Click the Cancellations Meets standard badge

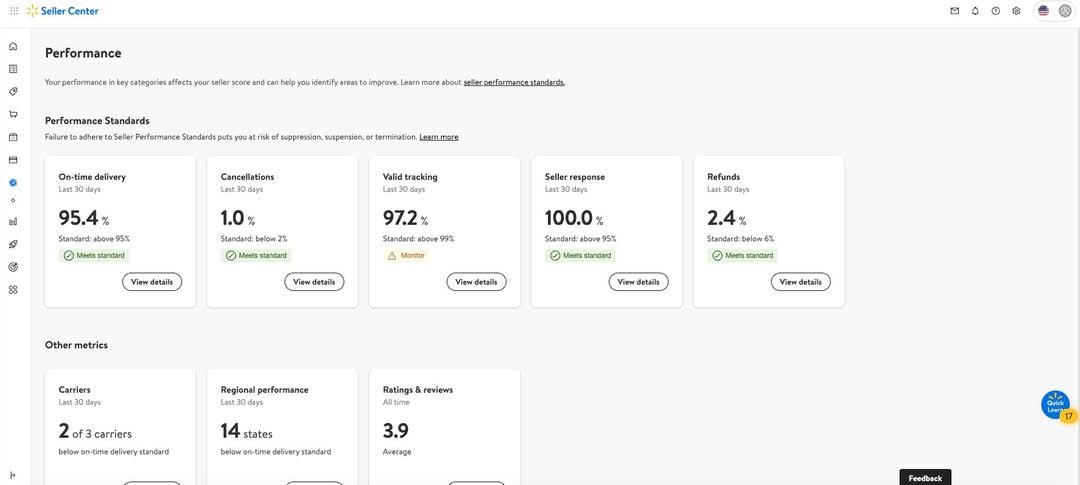click(x=256, y=256)
